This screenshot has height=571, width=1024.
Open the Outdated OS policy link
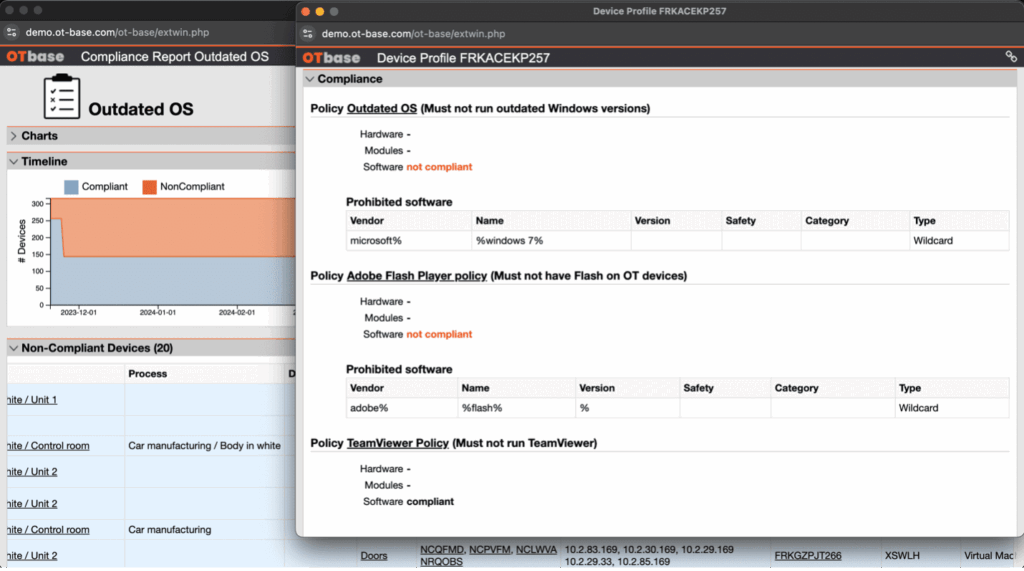point(381,108)
